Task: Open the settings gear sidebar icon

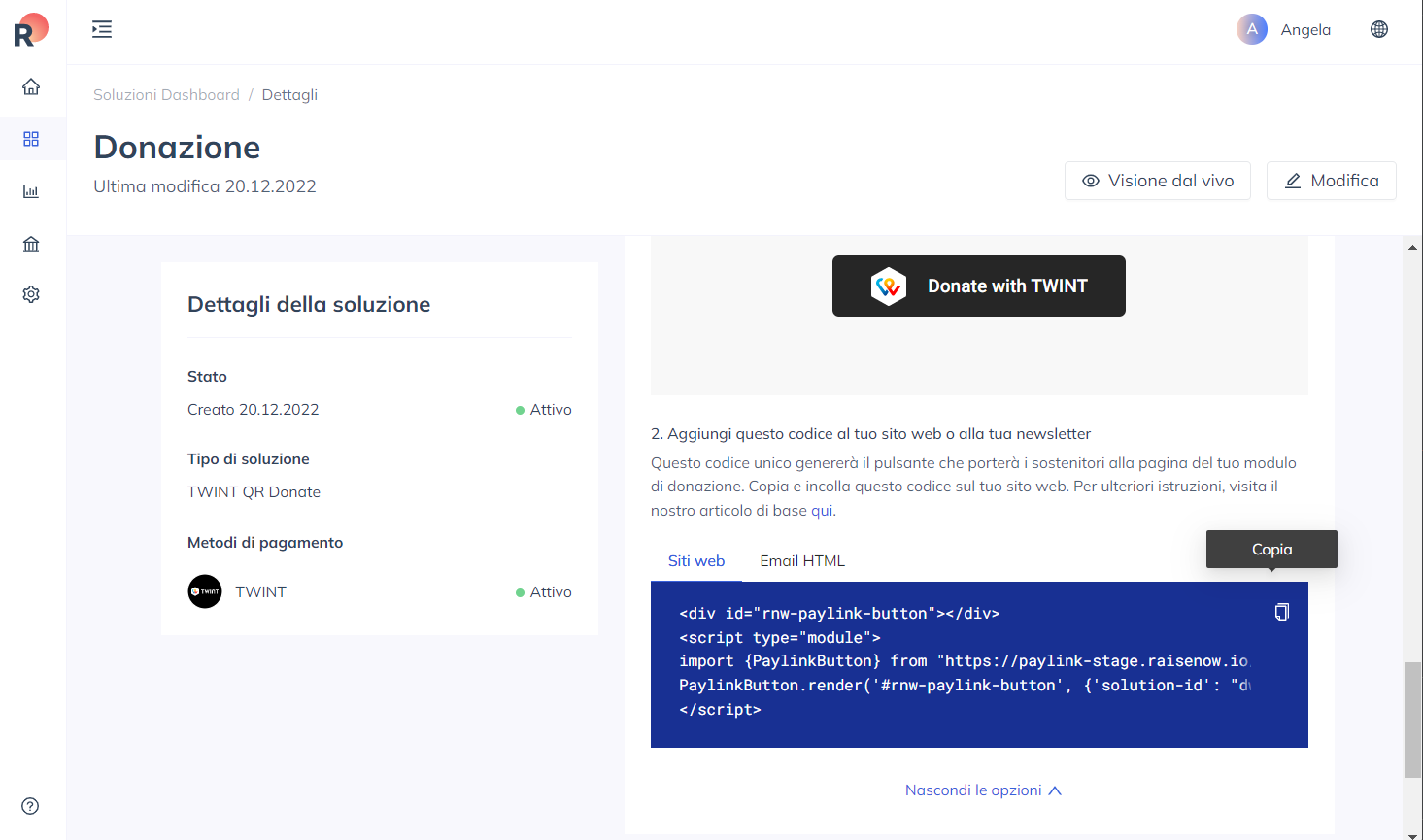Action: tap(31, 294)
